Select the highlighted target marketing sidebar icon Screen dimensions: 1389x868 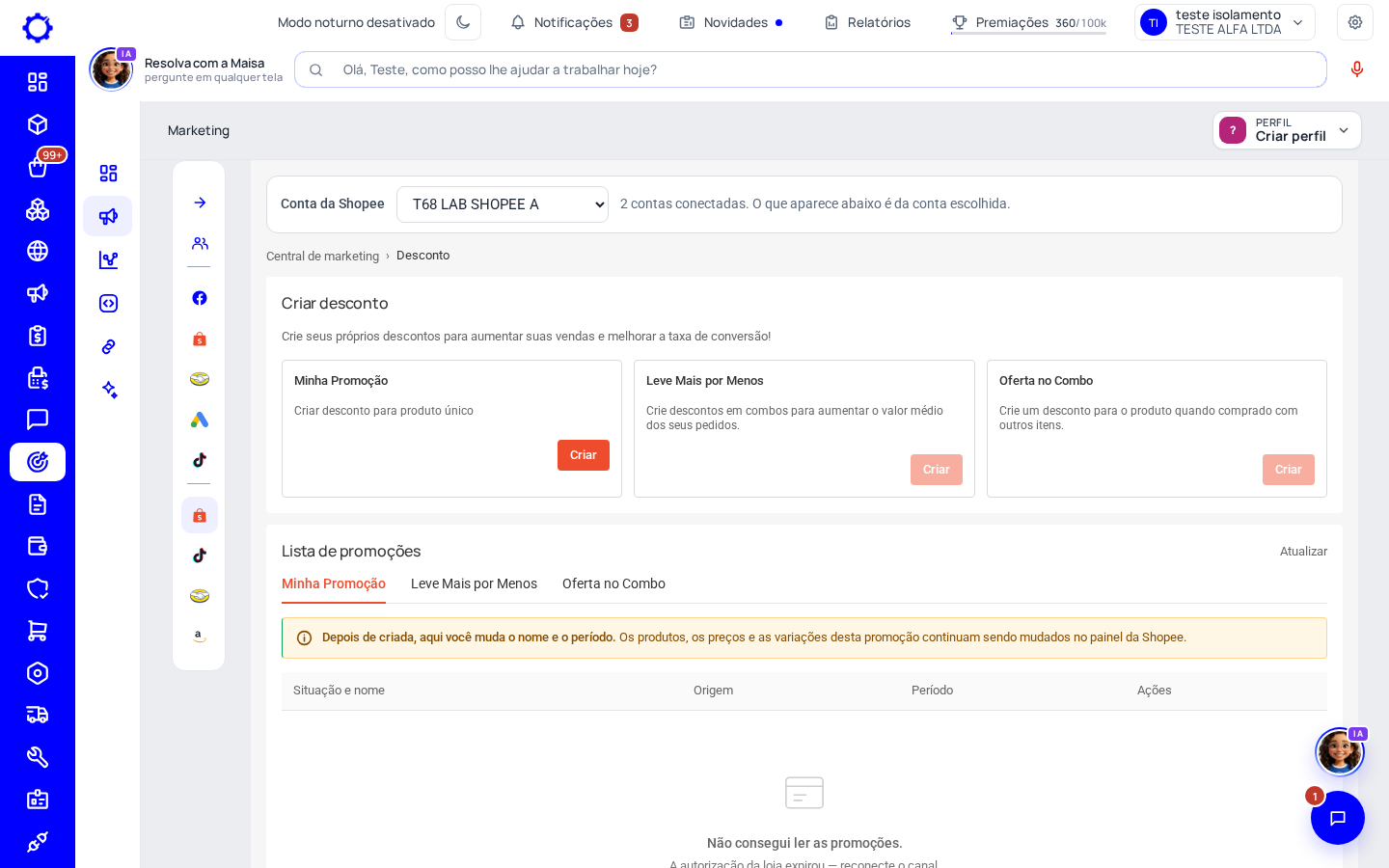coord(38,462)
